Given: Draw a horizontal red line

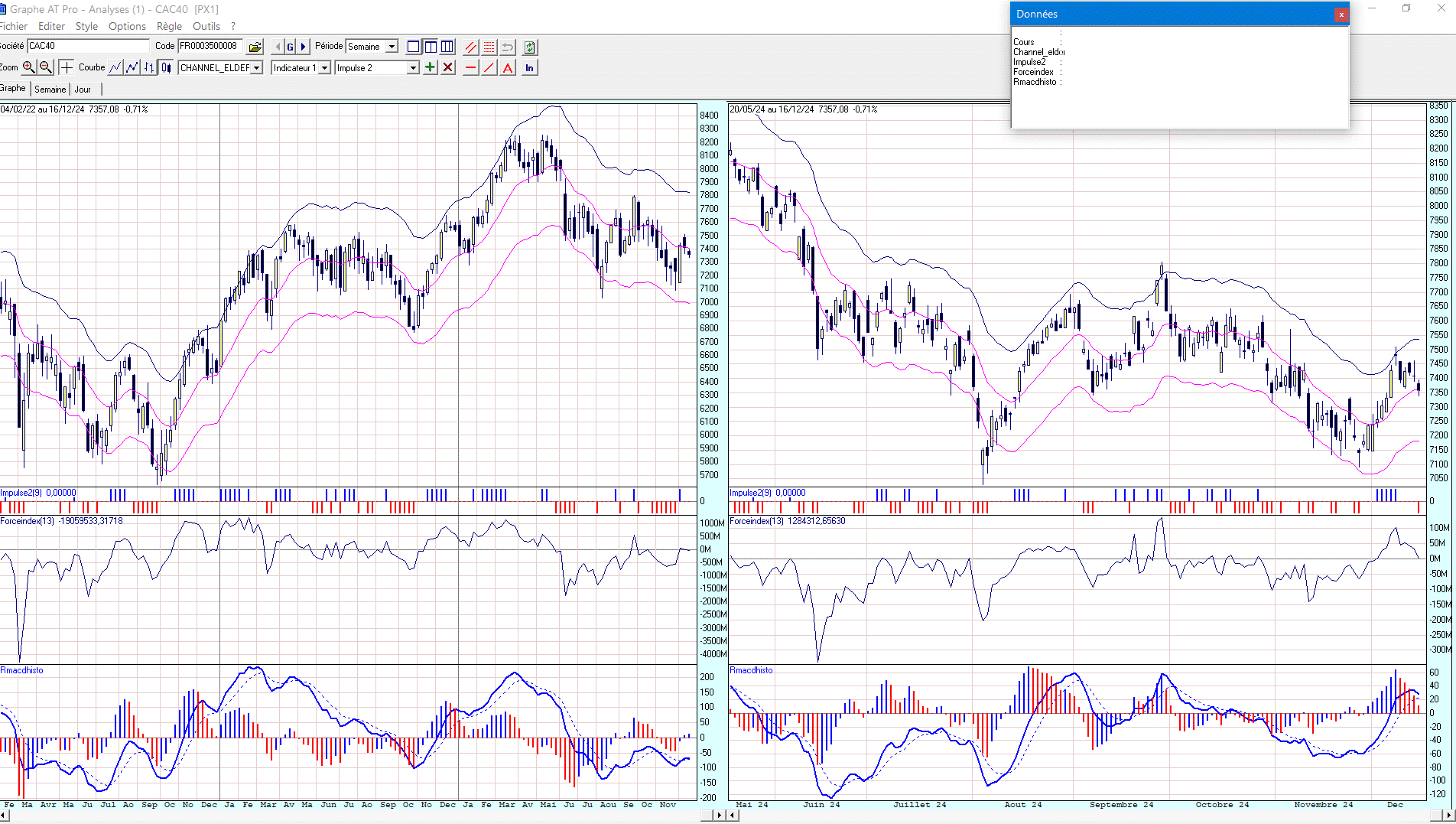Looking at the screenshot, I should click(x=471, y=67).
